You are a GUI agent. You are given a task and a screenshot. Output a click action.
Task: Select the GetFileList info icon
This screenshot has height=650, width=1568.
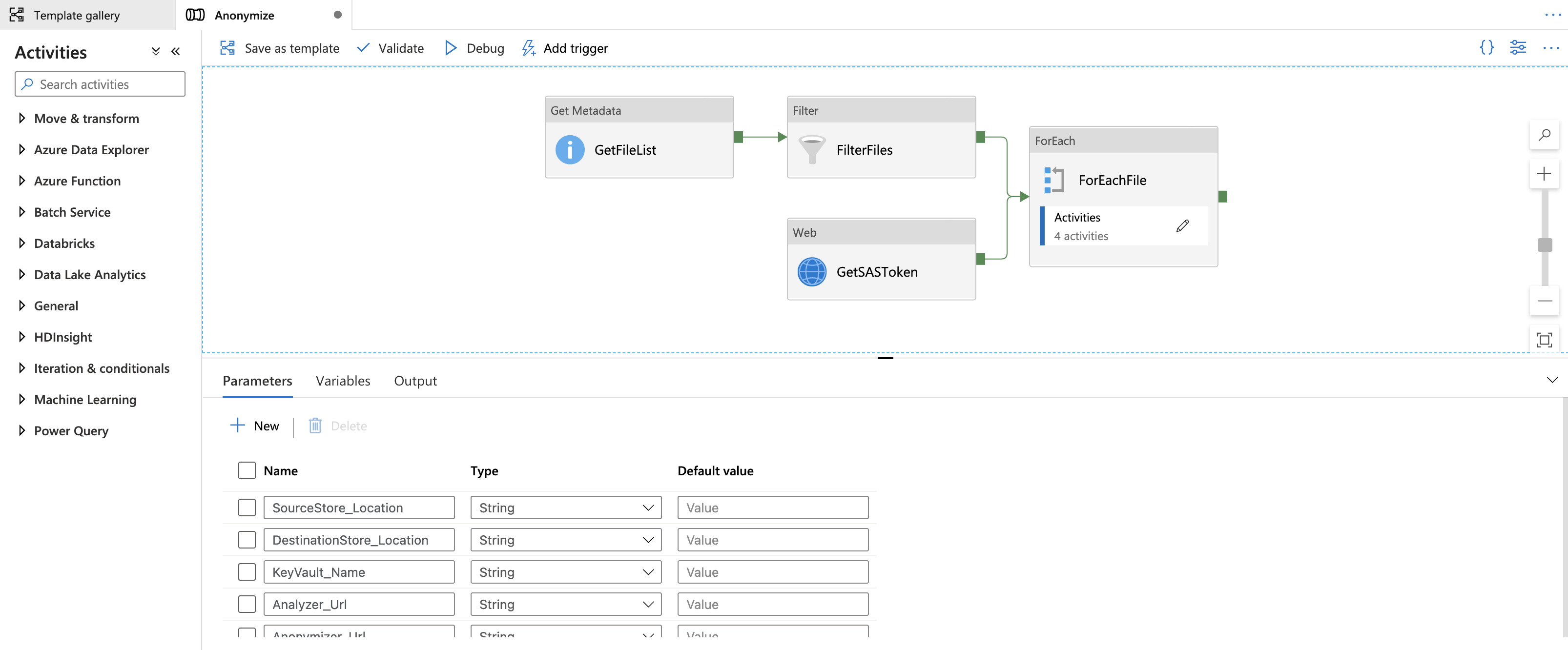point(570,150)
